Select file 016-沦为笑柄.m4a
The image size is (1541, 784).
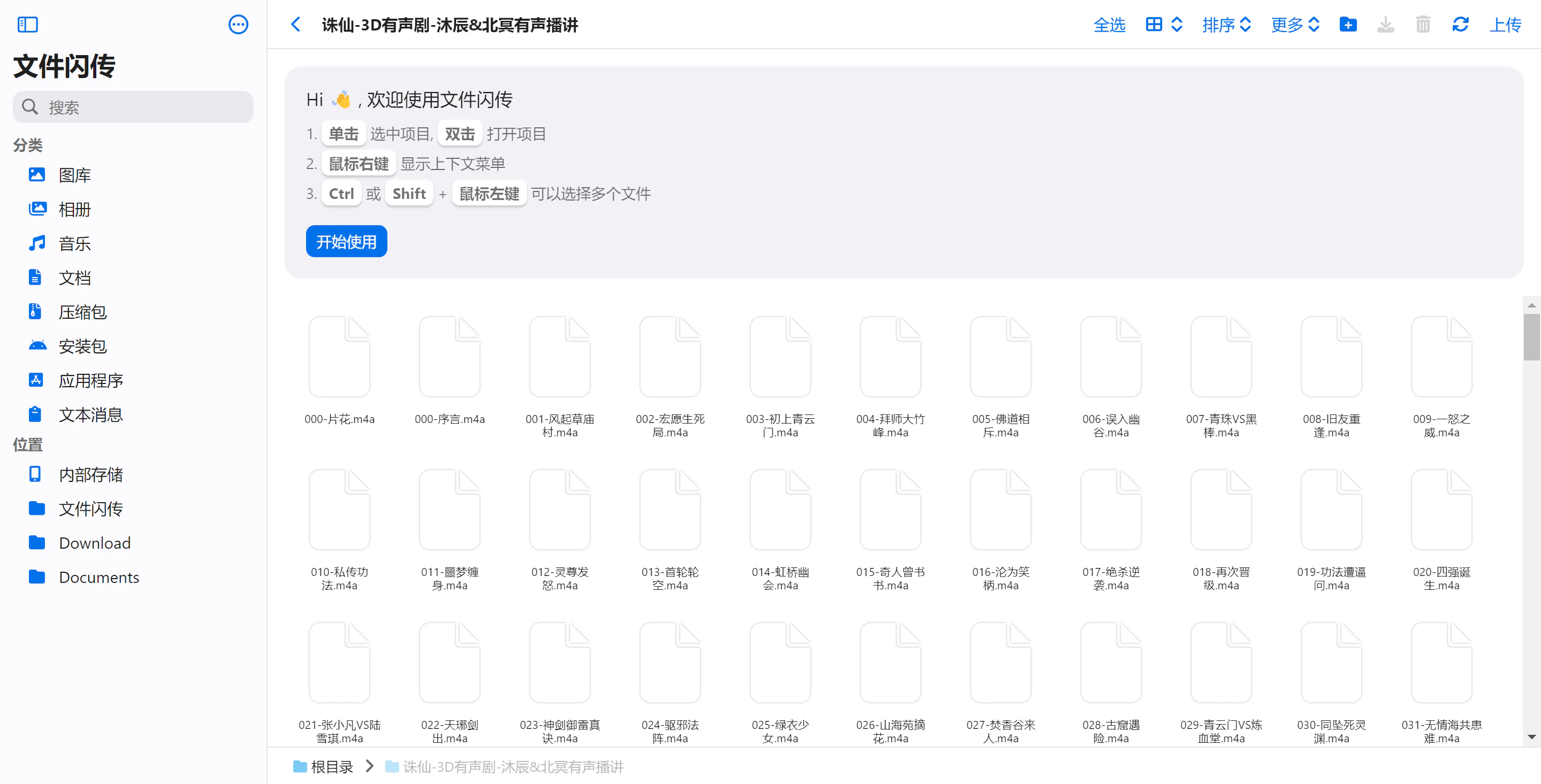pyautogui.click(x=1001, y=530)
